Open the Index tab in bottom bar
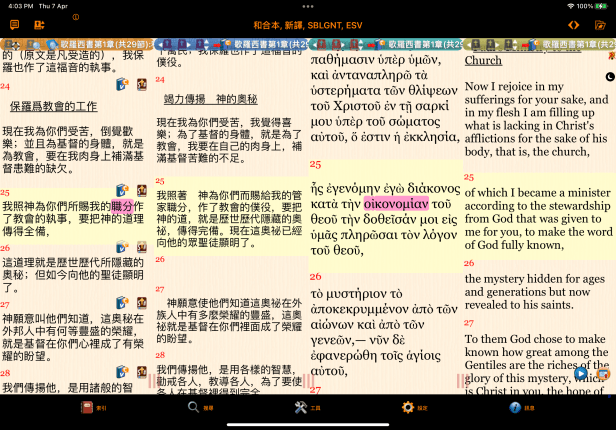The width and height of the screenshot is (616, 430). coord(87,408)
